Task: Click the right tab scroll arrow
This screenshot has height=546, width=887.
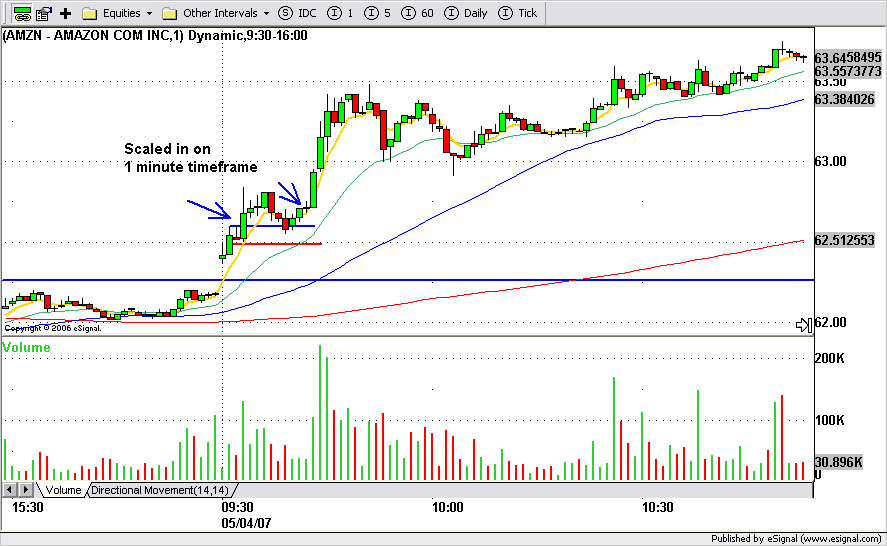Action: pos(25,489)
